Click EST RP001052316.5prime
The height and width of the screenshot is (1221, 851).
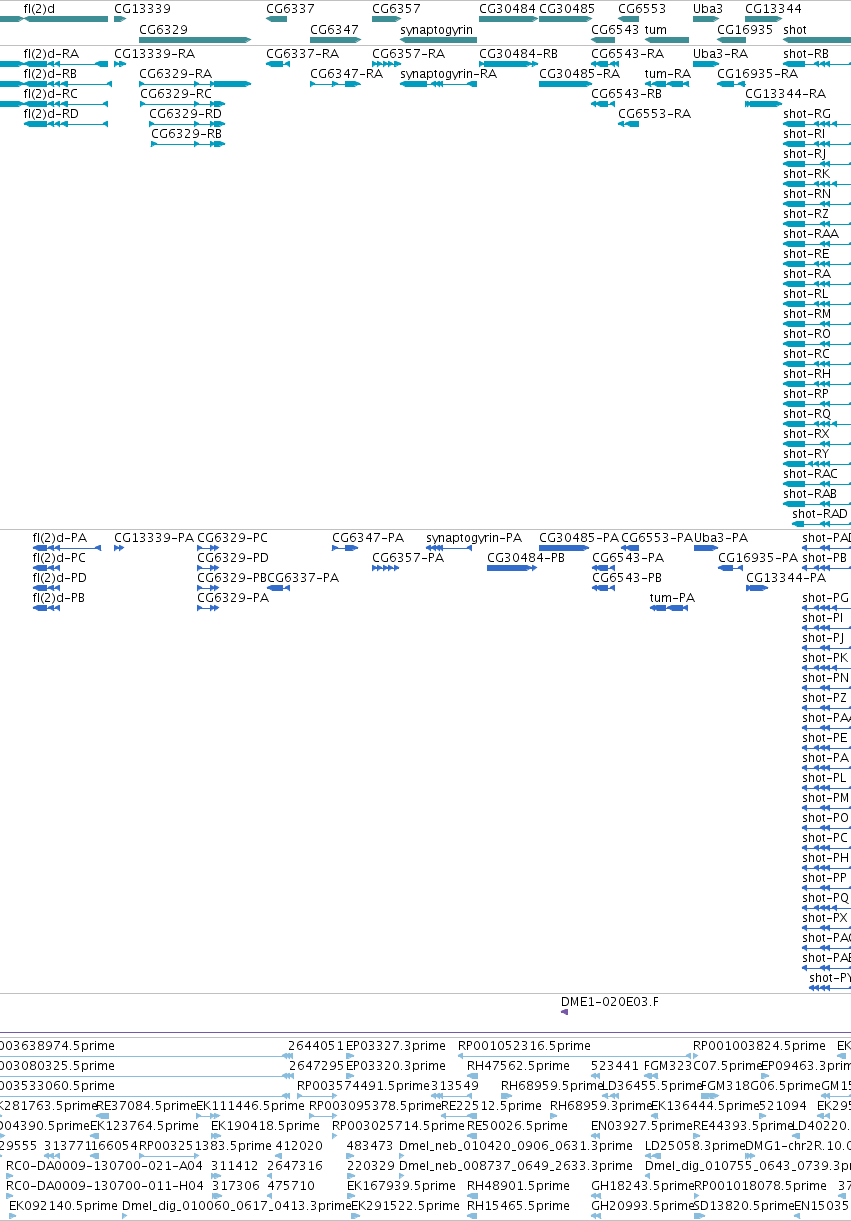click(x=524, y=1046)
